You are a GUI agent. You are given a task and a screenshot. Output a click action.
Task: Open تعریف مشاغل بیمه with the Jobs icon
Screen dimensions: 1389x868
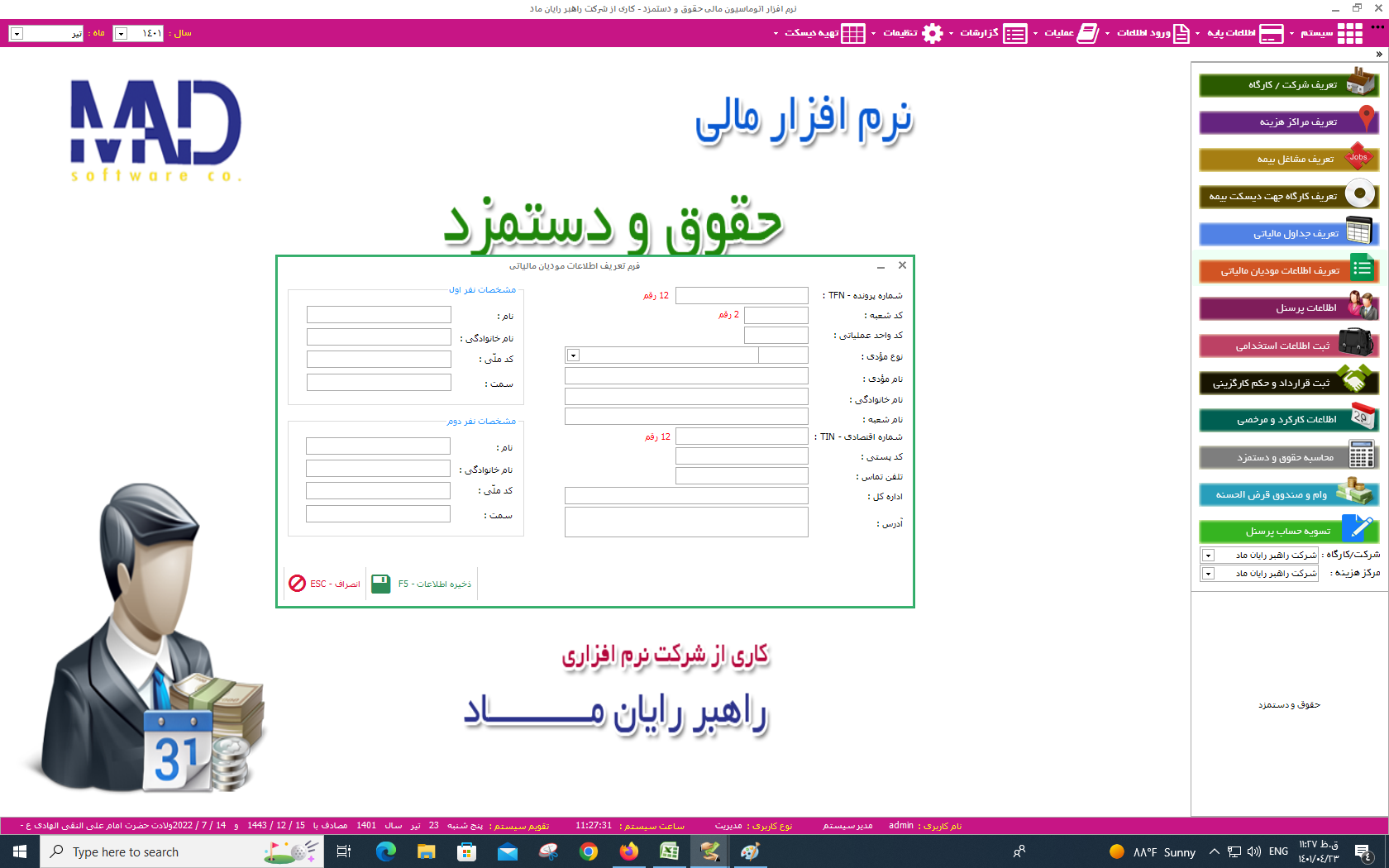click(x=1289, y=159)
